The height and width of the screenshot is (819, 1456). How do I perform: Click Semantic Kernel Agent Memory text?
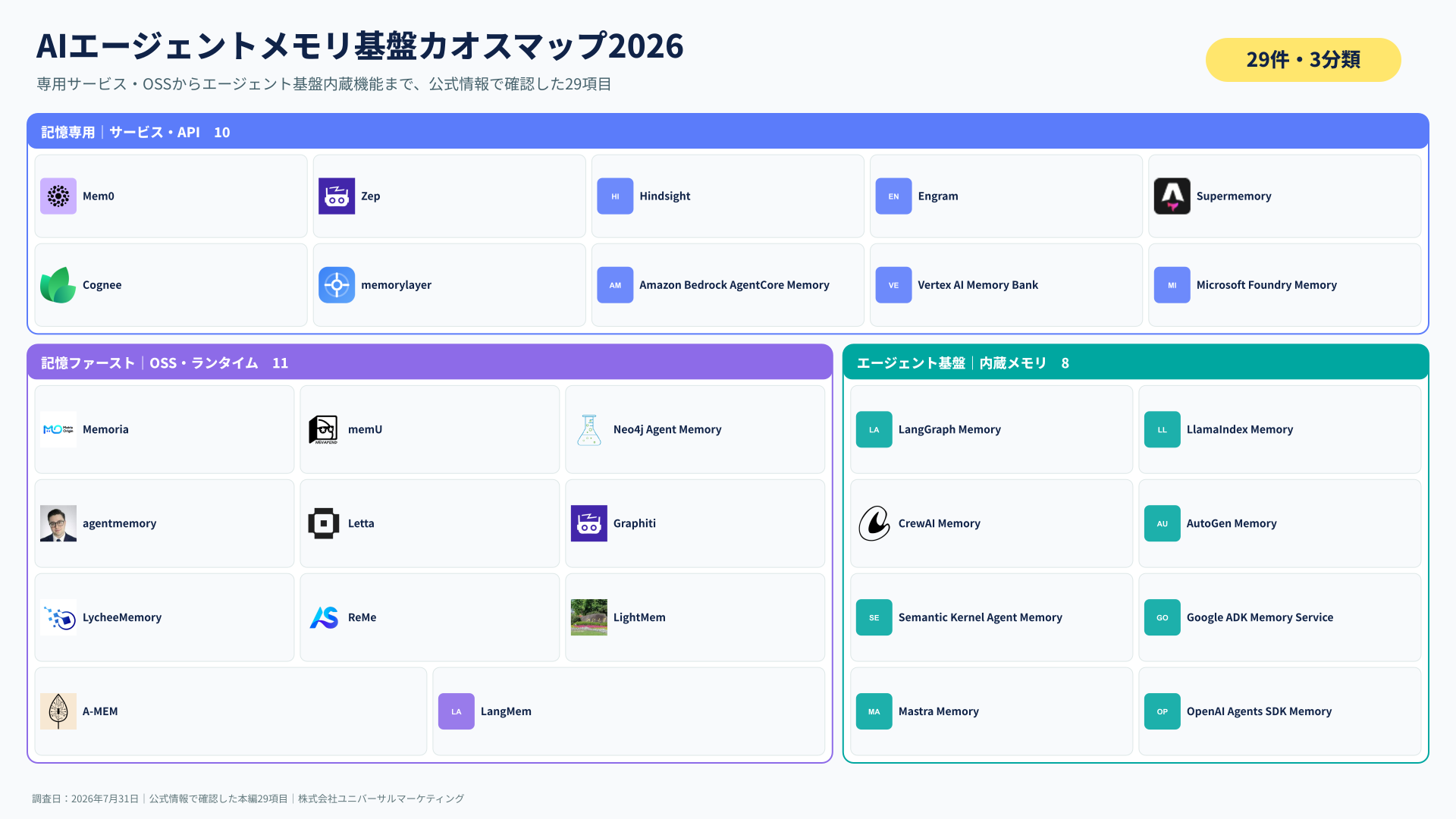click(980, 617)
